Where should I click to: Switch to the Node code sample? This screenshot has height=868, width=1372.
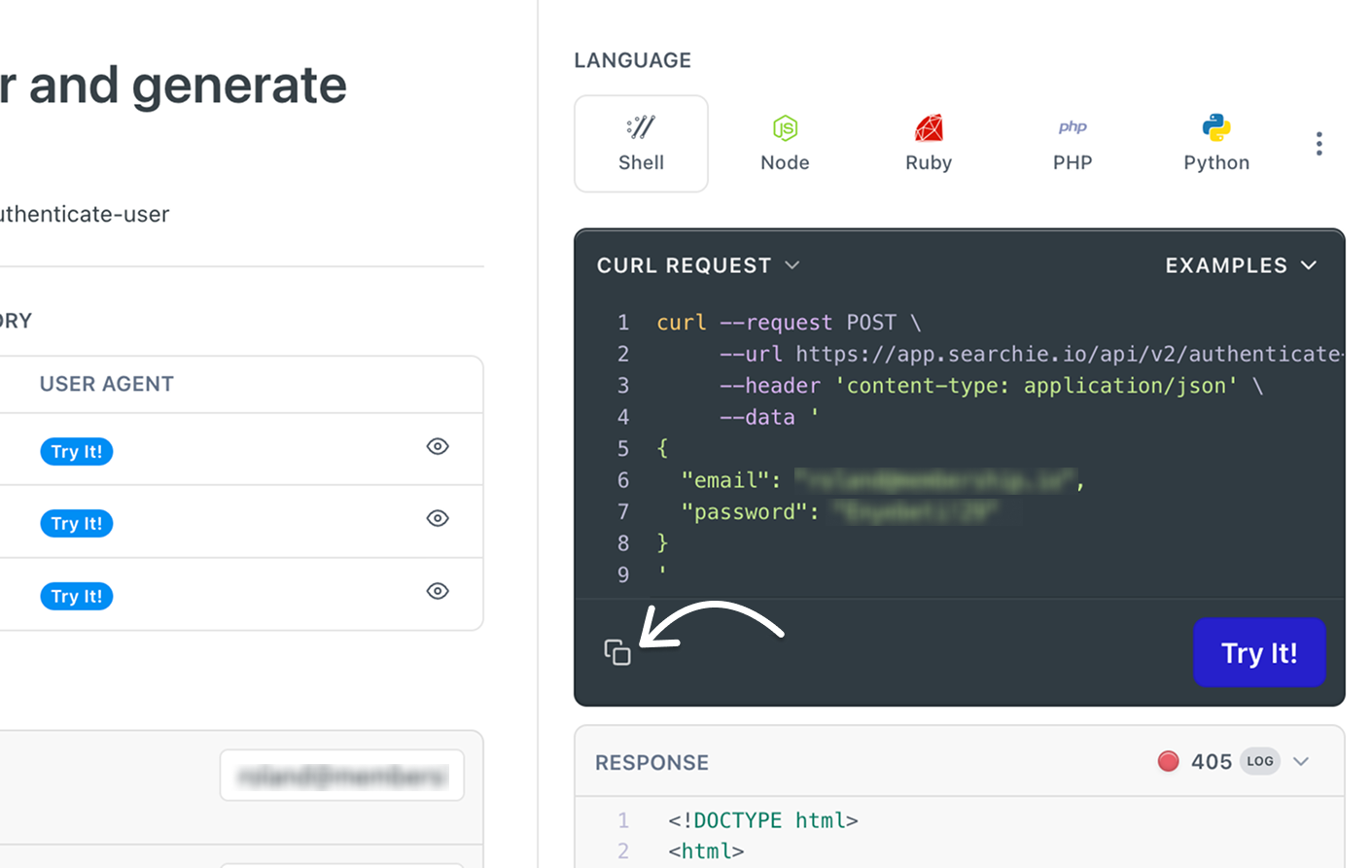[x=785, y=143]
